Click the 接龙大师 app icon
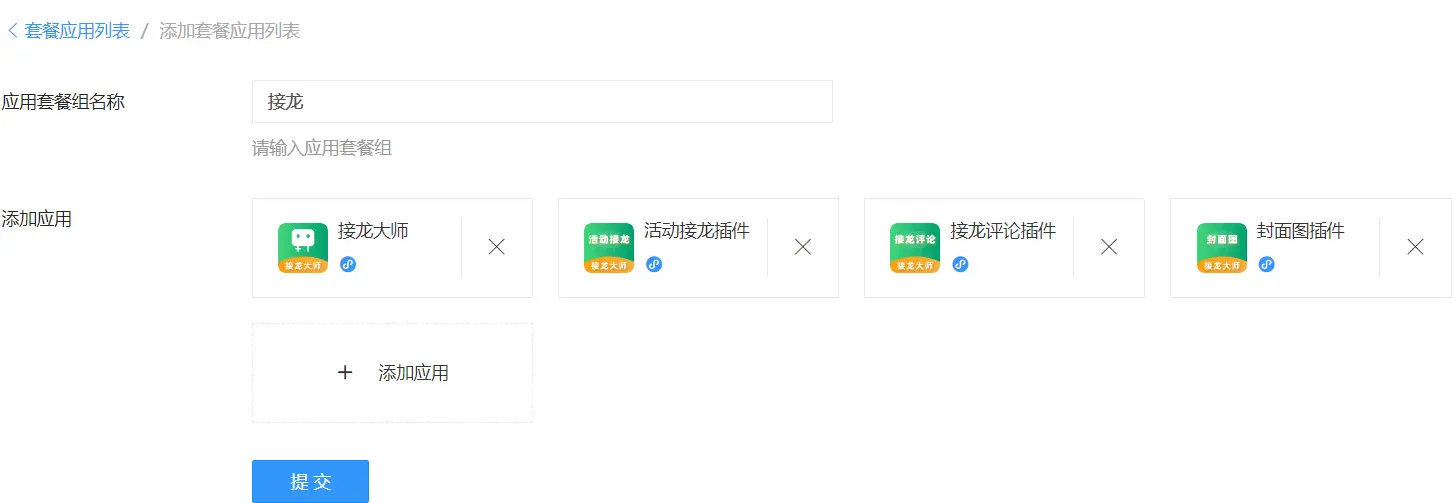 (303, 248)
